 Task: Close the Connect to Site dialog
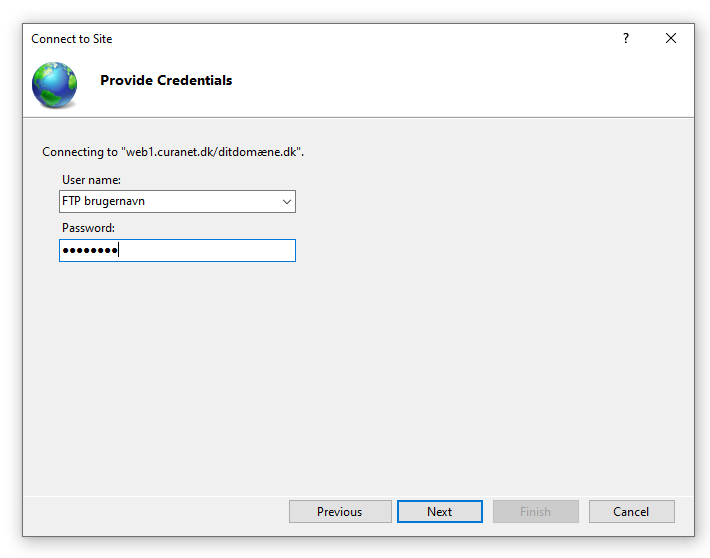671,38
